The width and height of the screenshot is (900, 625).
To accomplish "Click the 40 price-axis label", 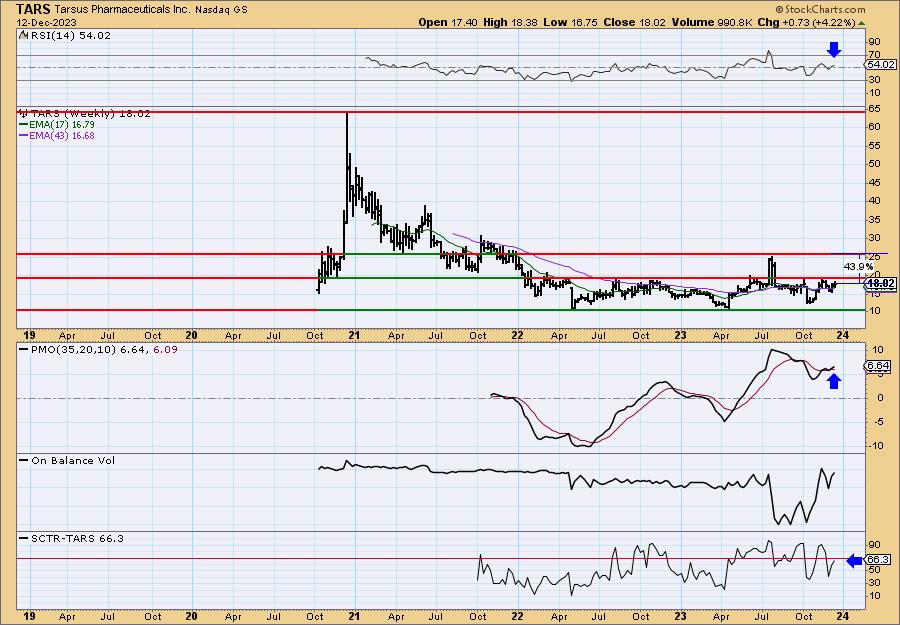I will click(875, 201).
